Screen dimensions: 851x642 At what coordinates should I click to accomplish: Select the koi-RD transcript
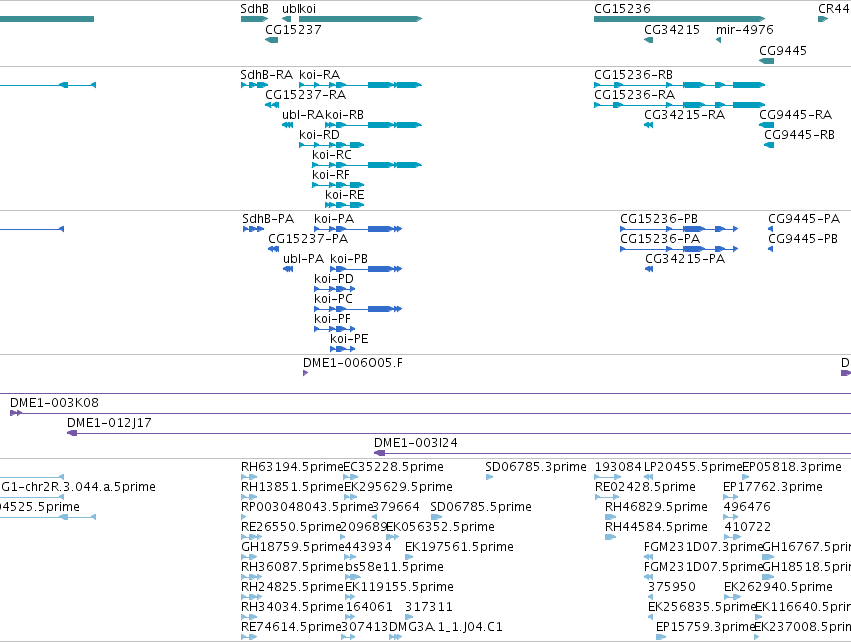pos(332,145)
